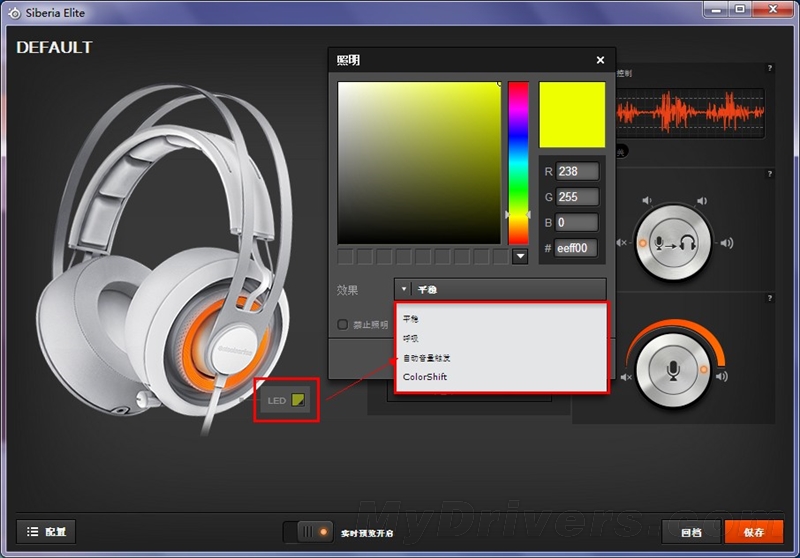
Task: Click the 回档 revert button
Action: point(690,532)
